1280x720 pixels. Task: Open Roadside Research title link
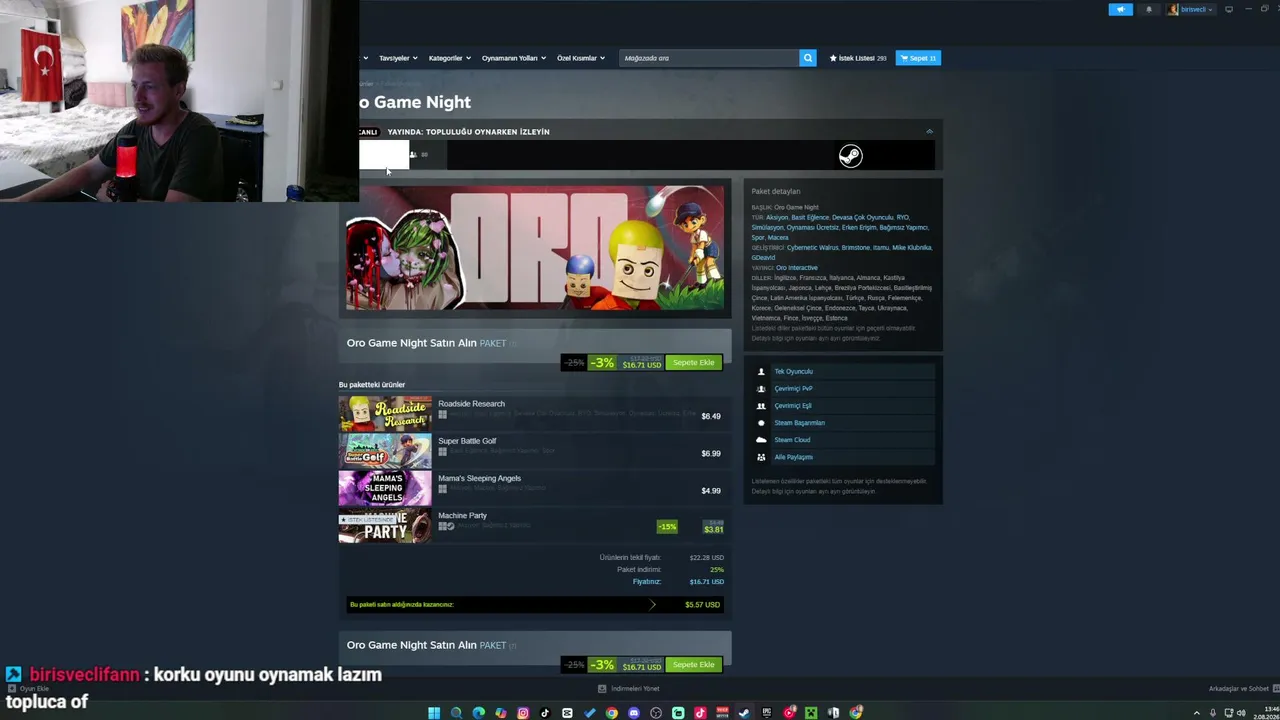(471, 404)
